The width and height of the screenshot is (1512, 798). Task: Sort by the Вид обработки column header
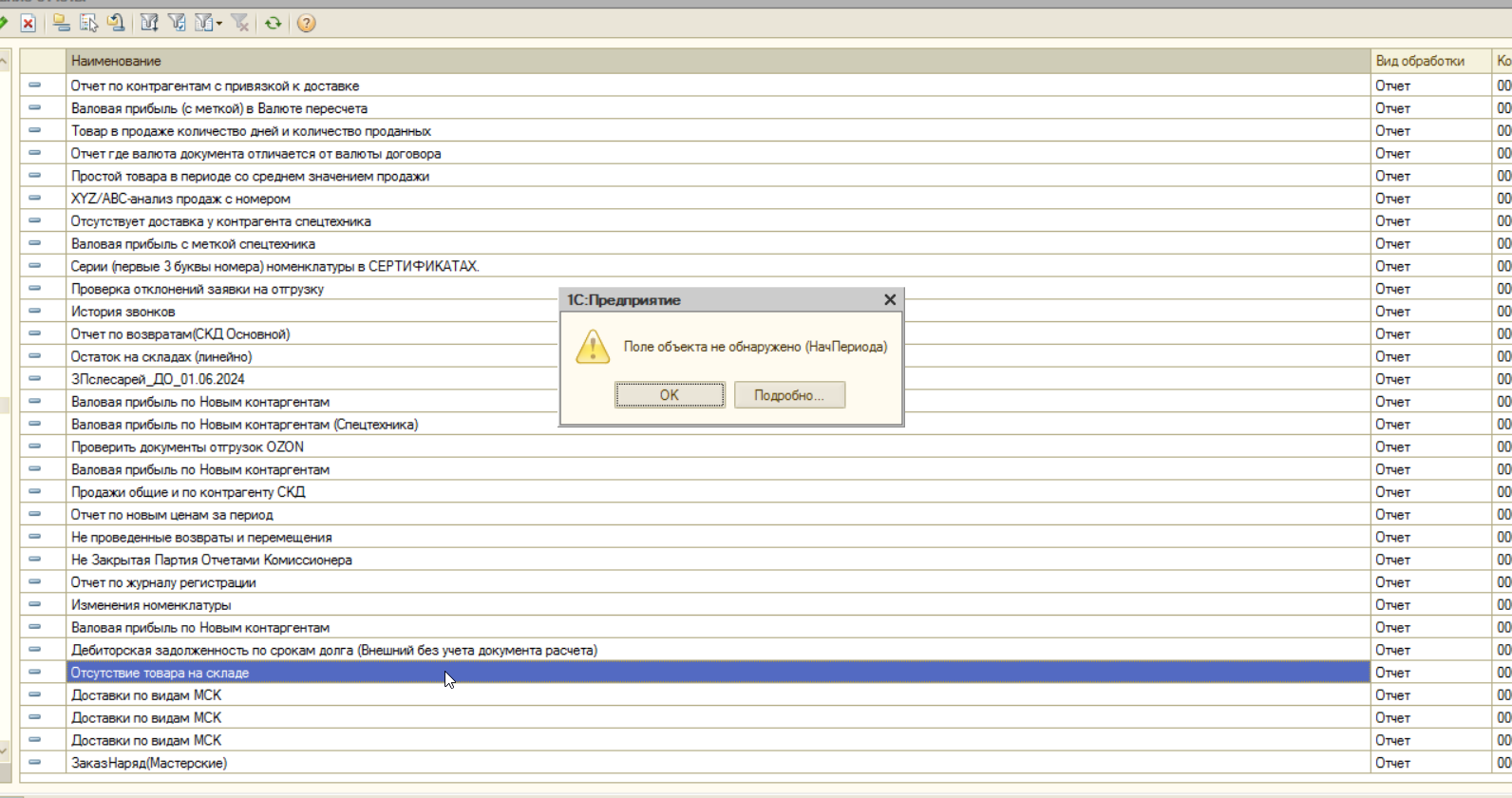click(x=1430, y=61)
